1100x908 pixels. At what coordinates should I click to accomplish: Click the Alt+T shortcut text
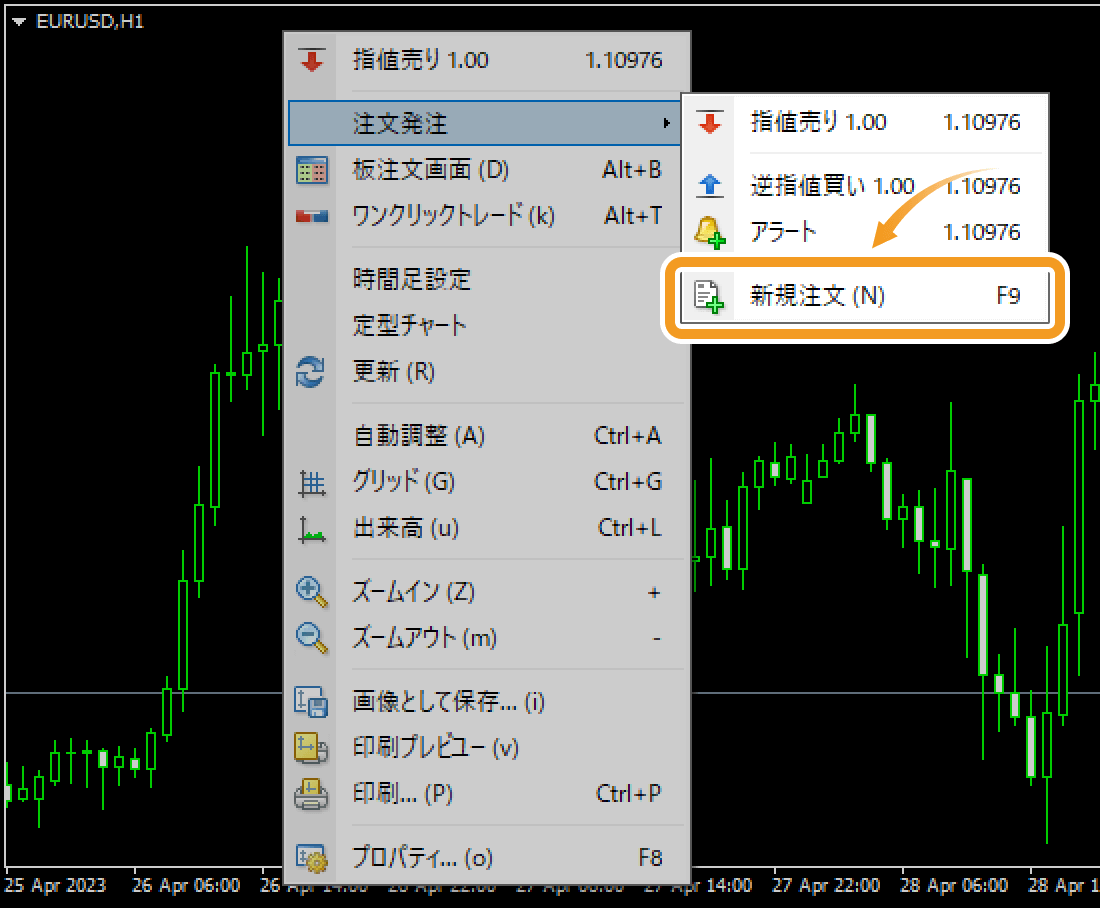pos(633,215)
